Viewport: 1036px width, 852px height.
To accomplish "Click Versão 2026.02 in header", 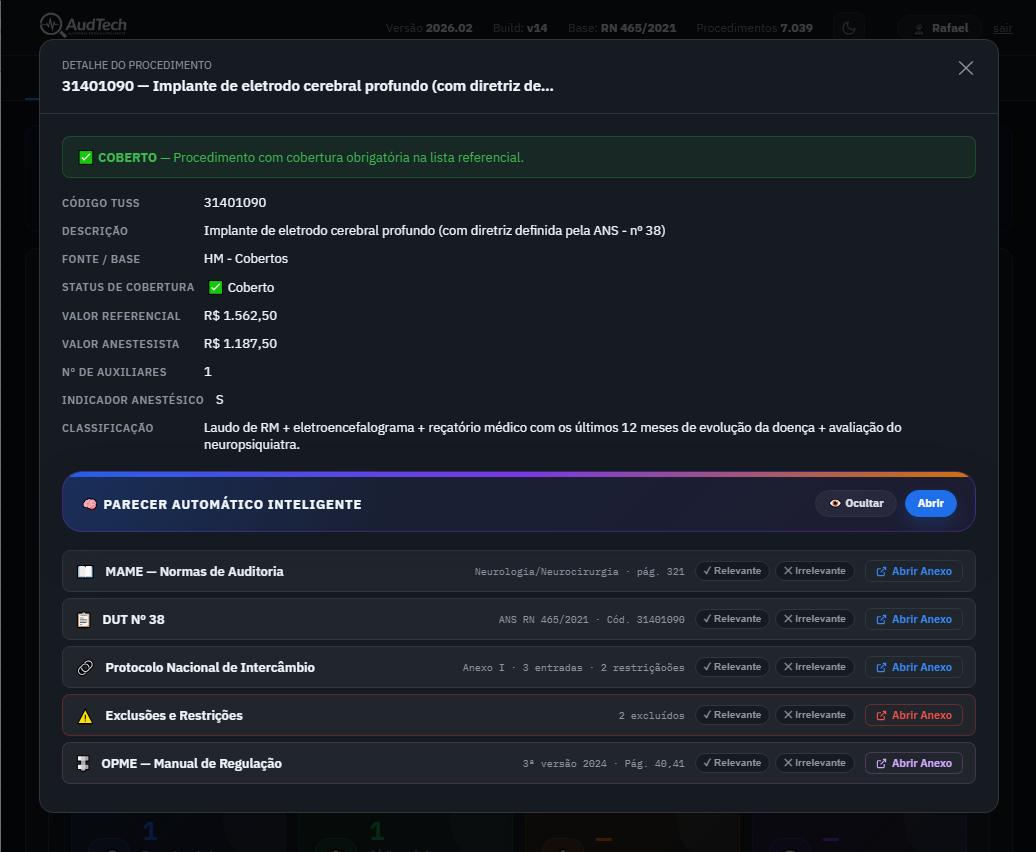I will click(429, 28).
